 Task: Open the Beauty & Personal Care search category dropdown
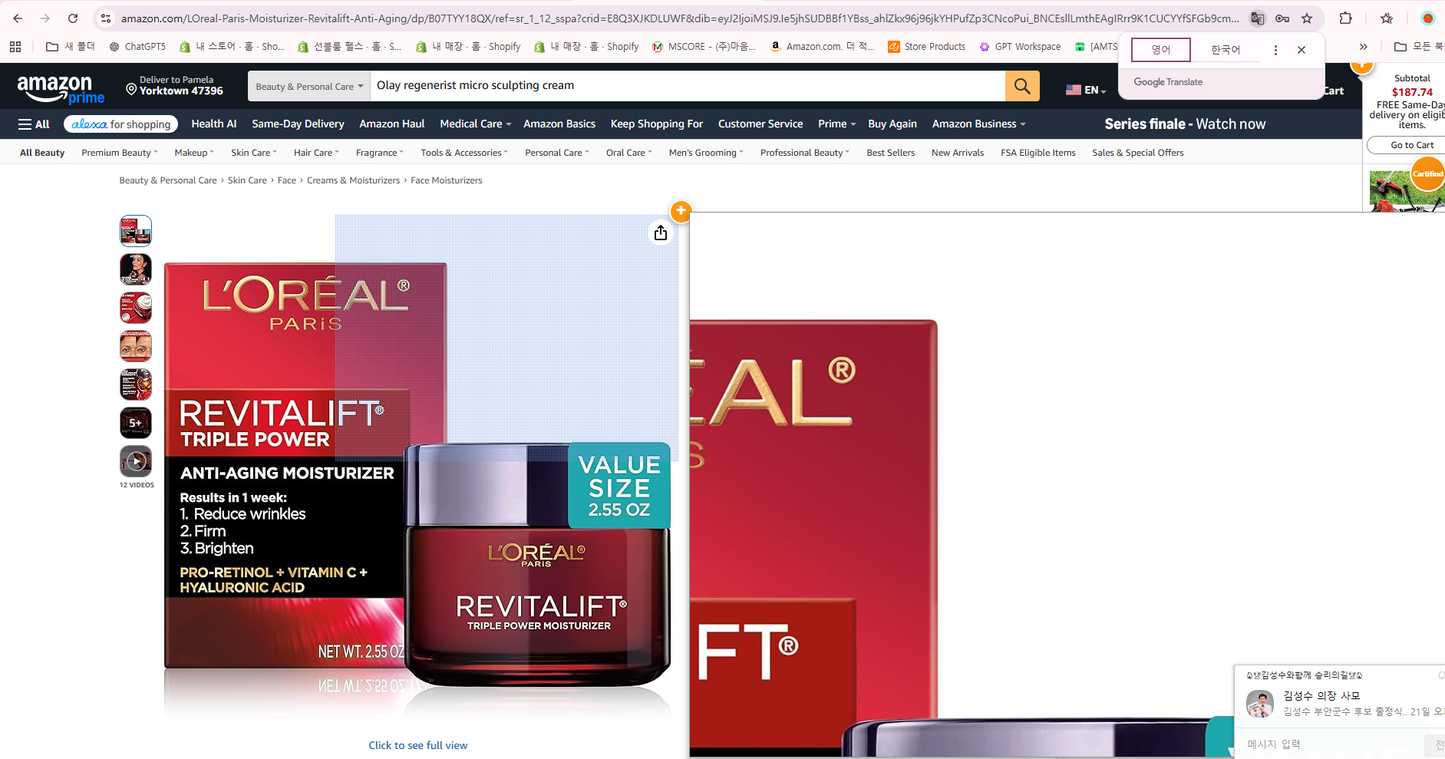click(x=309, y=86)
